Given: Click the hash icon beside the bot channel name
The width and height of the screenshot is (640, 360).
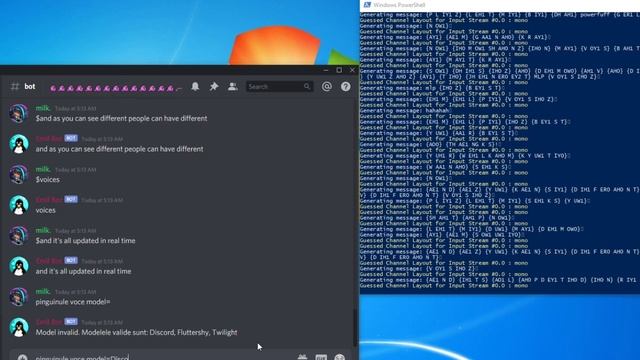Looking at the screenshot, I should coord(15,87).
